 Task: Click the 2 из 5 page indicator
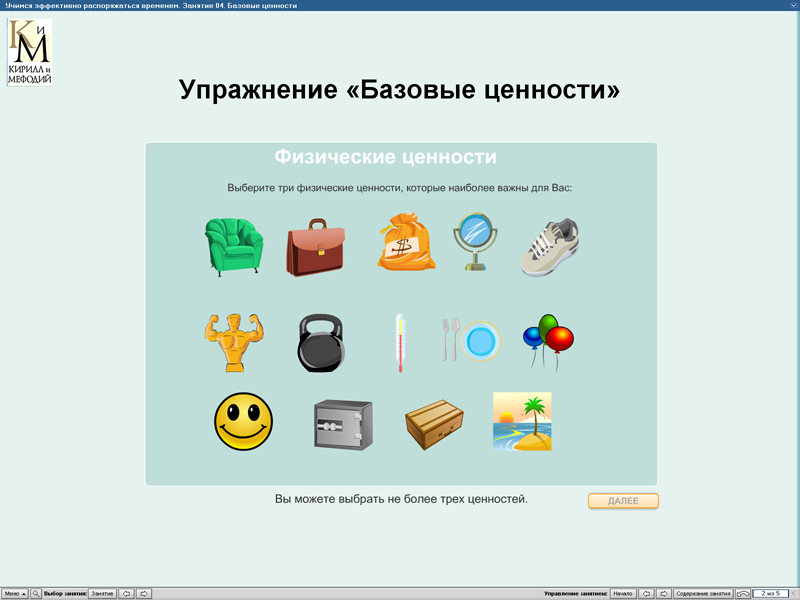tap(770, 592)
